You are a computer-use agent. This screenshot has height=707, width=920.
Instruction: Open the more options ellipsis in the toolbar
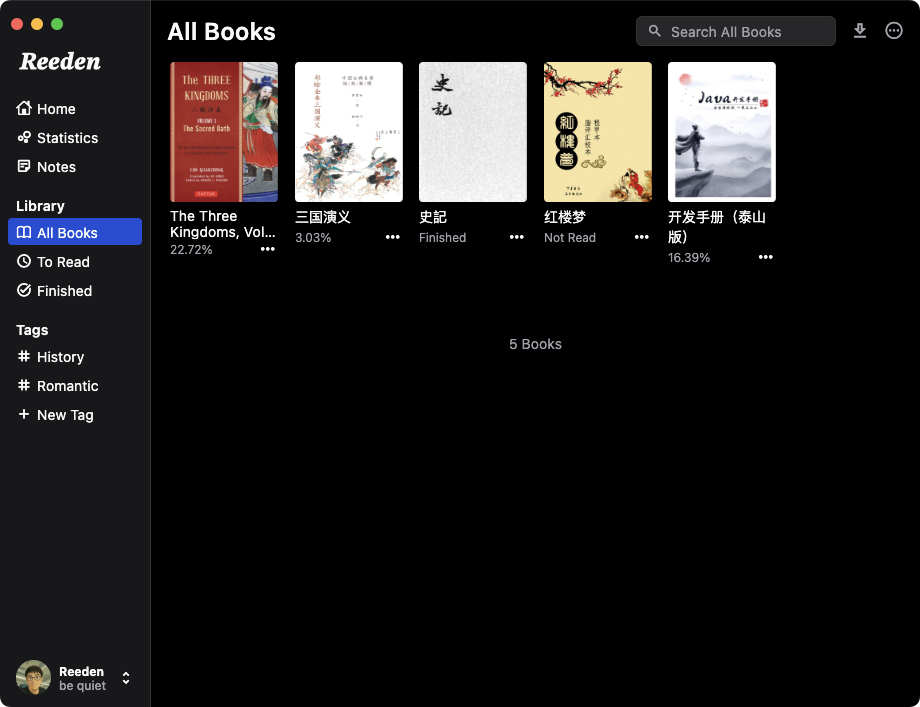coord(893,31)
